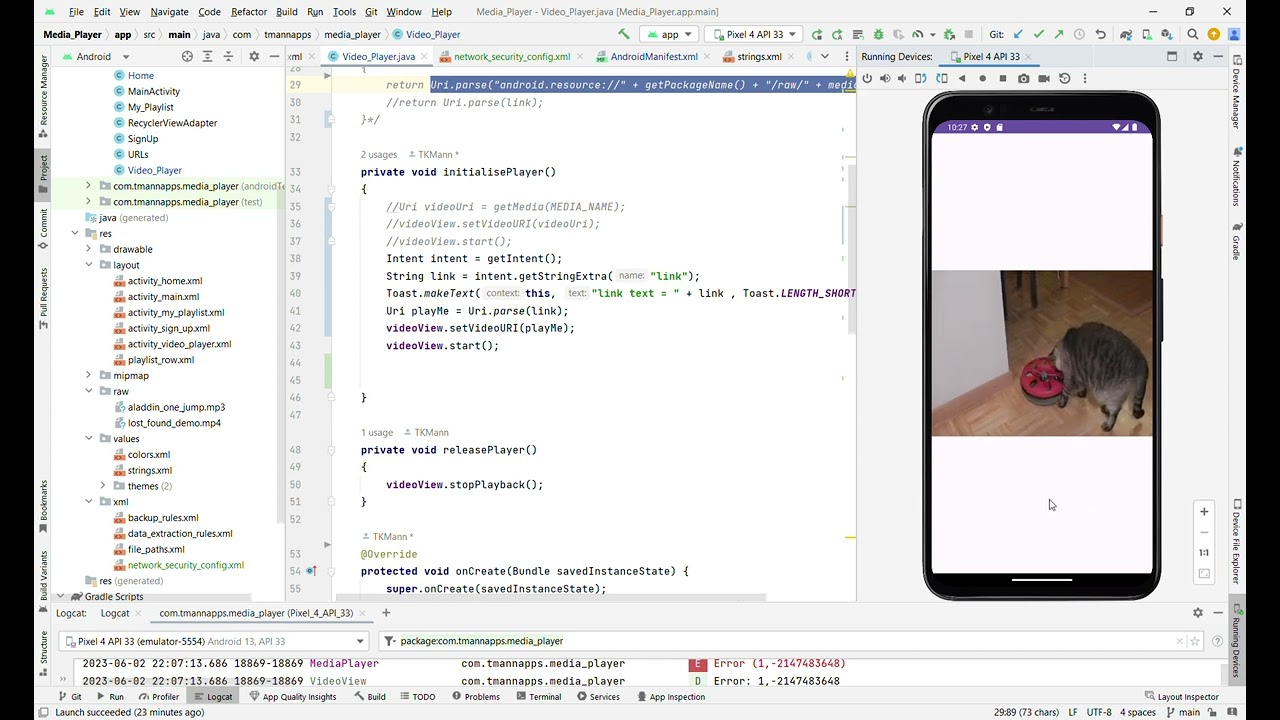The width and height of the screenshot is (1280, 720).
Task: Switch to strings.xml editor tab
Action: point(759,57)
